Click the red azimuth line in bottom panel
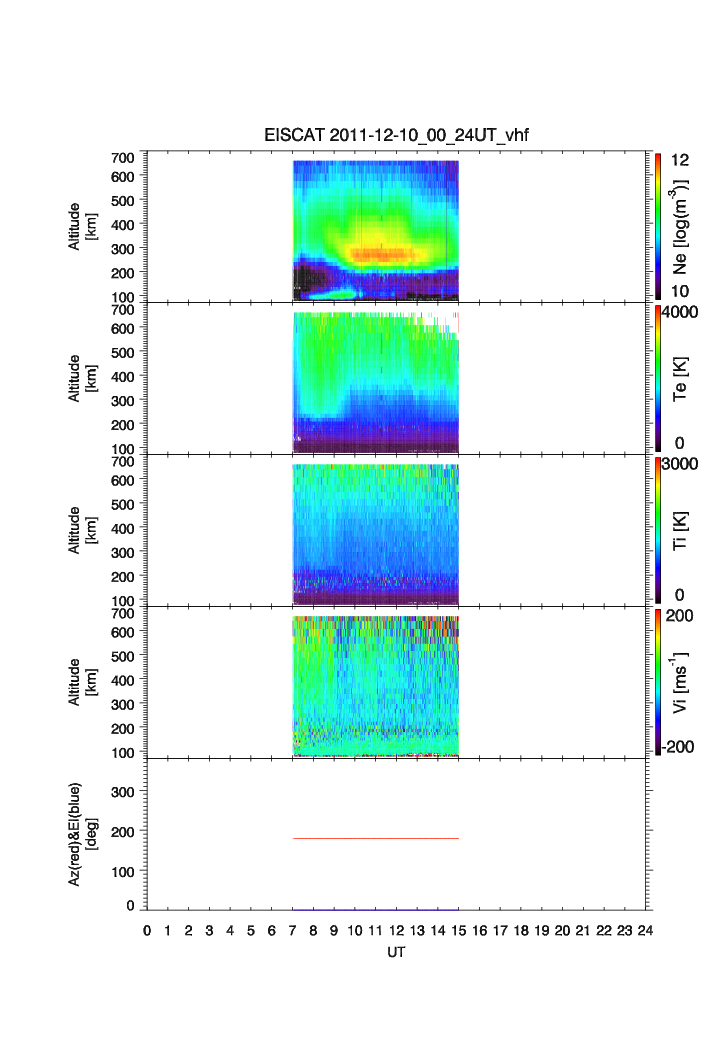Image resolution: width=708 pixels, height=1062 pixels. click(x=376, y=838)
